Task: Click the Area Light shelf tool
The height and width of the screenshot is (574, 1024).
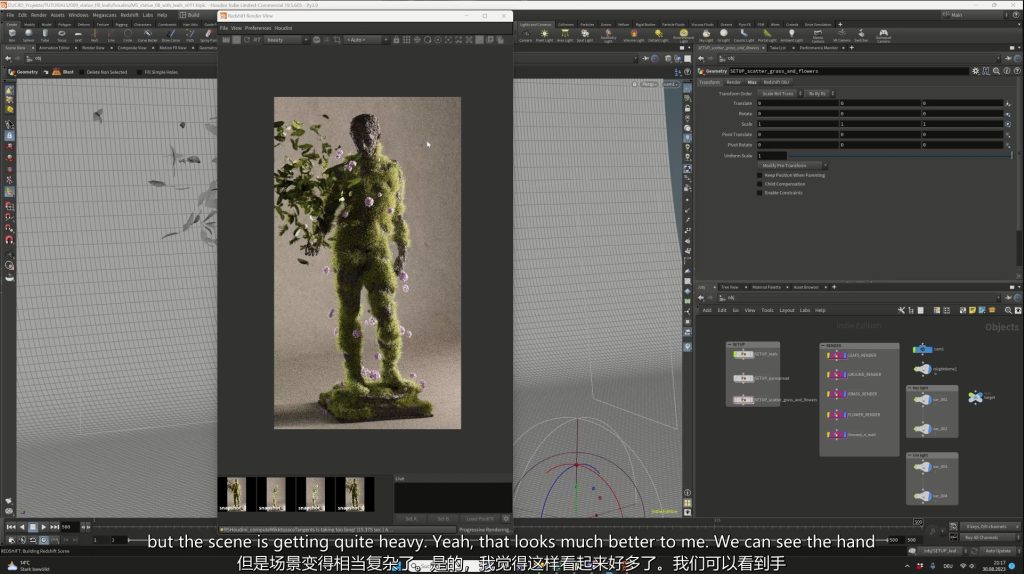Action: tap(565, 35)
